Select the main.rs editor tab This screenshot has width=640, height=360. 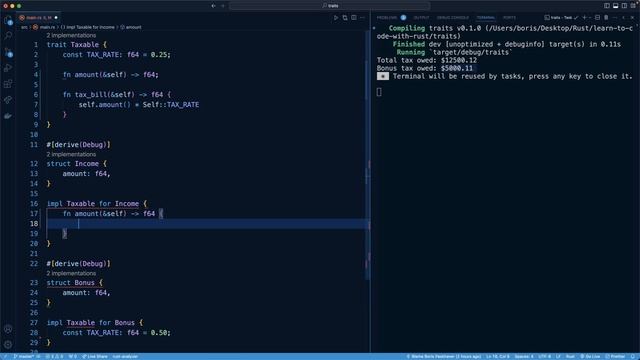[39, 18]
